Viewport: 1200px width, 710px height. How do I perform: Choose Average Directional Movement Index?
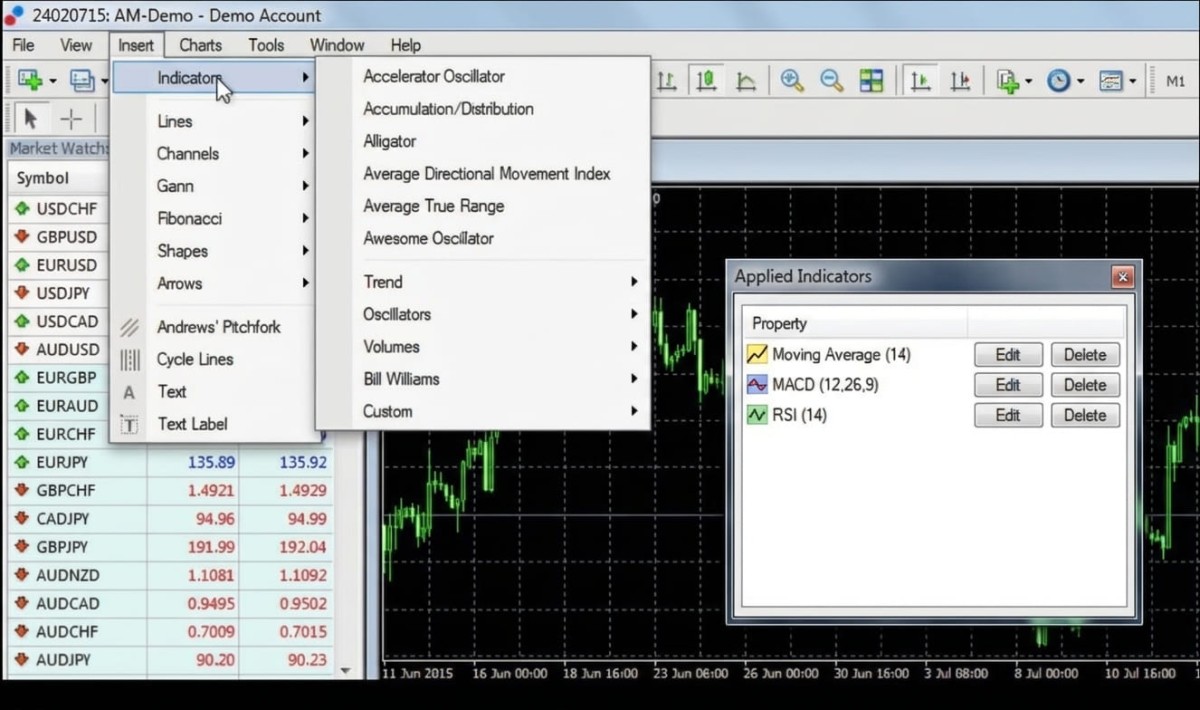[487, 173]
